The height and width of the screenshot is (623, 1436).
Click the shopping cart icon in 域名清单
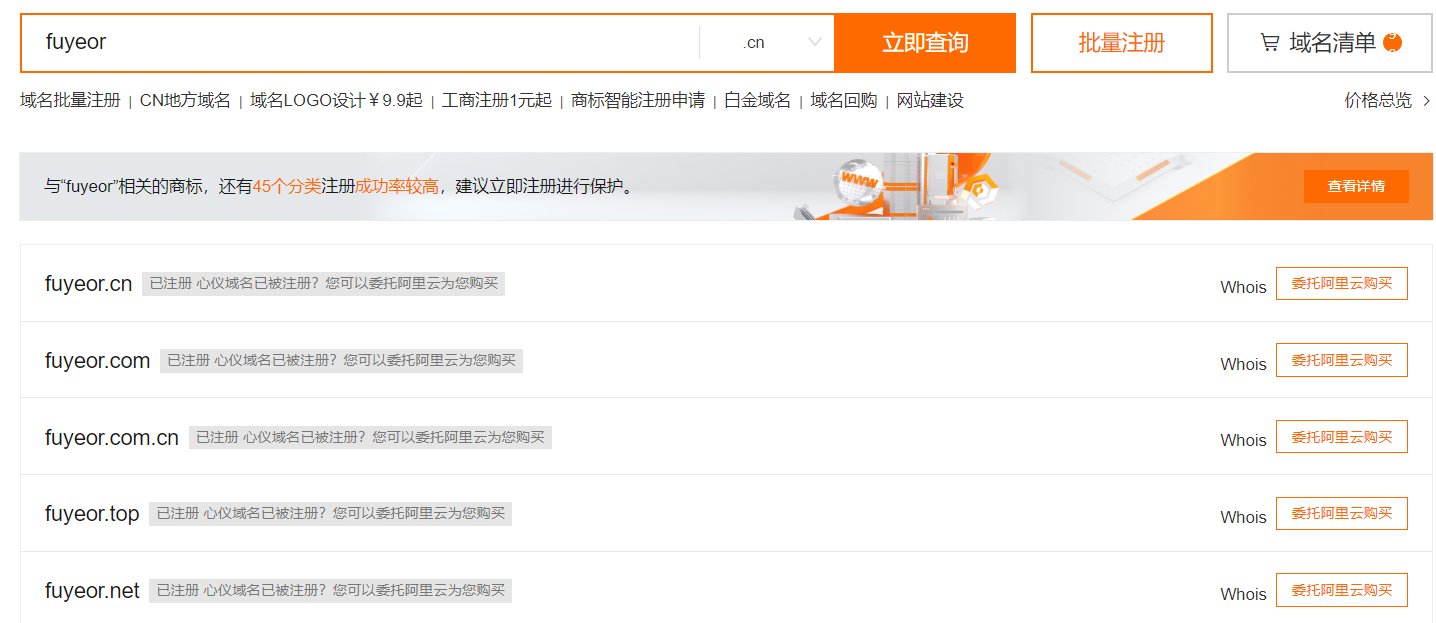click(x=1269, y=43)
